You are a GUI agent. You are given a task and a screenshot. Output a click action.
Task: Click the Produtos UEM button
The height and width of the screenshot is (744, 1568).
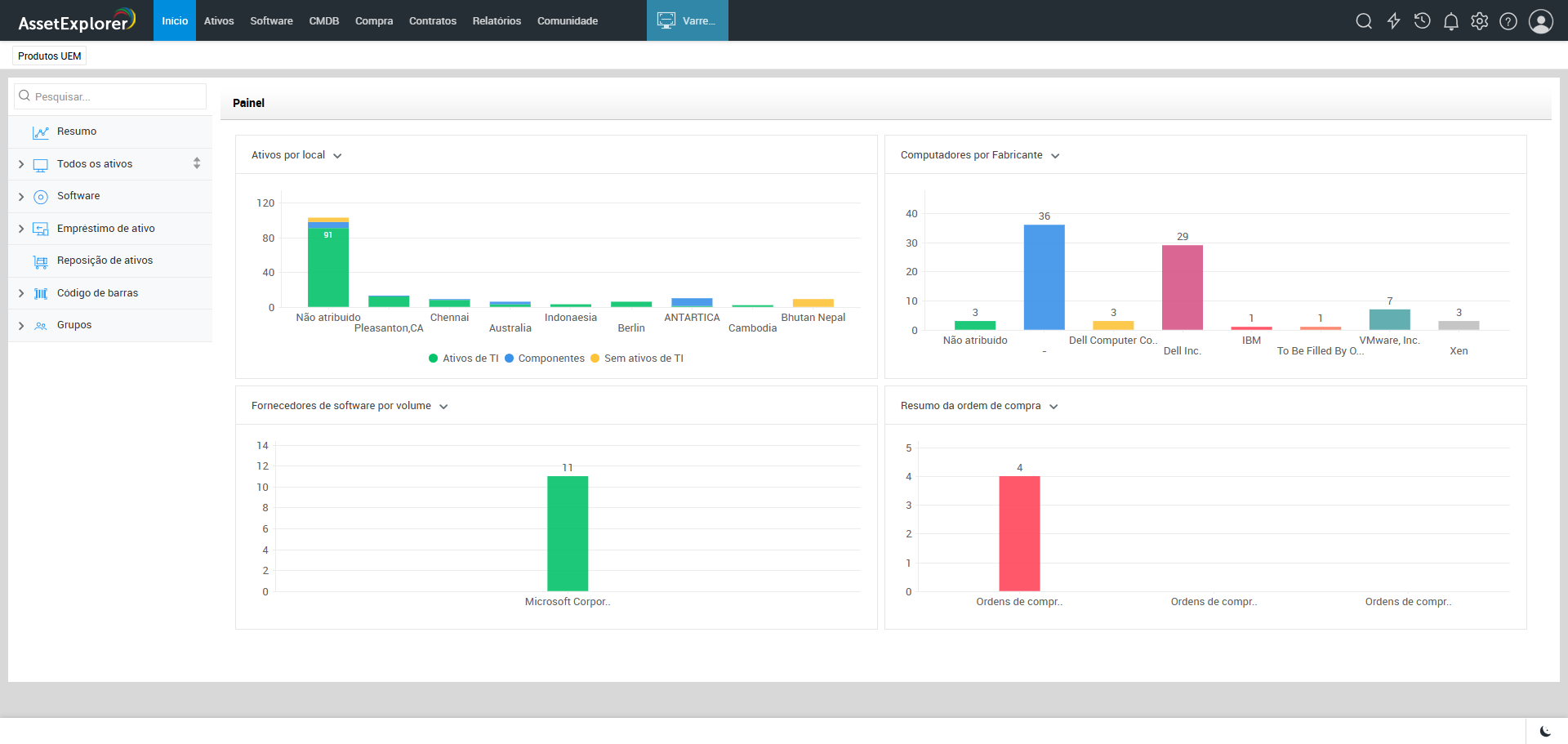coord(49,56)
